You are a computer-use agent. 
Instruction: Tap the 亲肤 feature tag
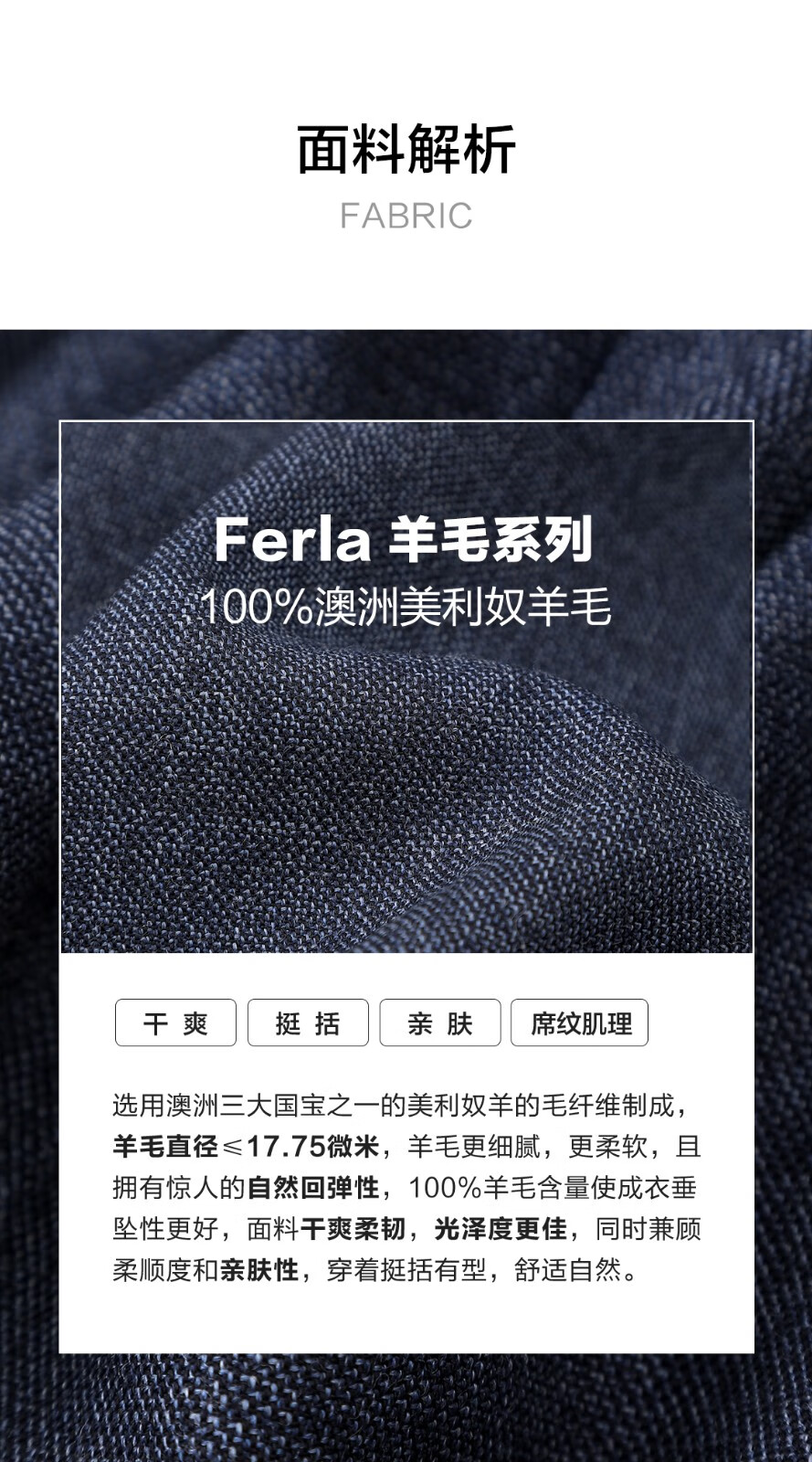coord(440,1022)
